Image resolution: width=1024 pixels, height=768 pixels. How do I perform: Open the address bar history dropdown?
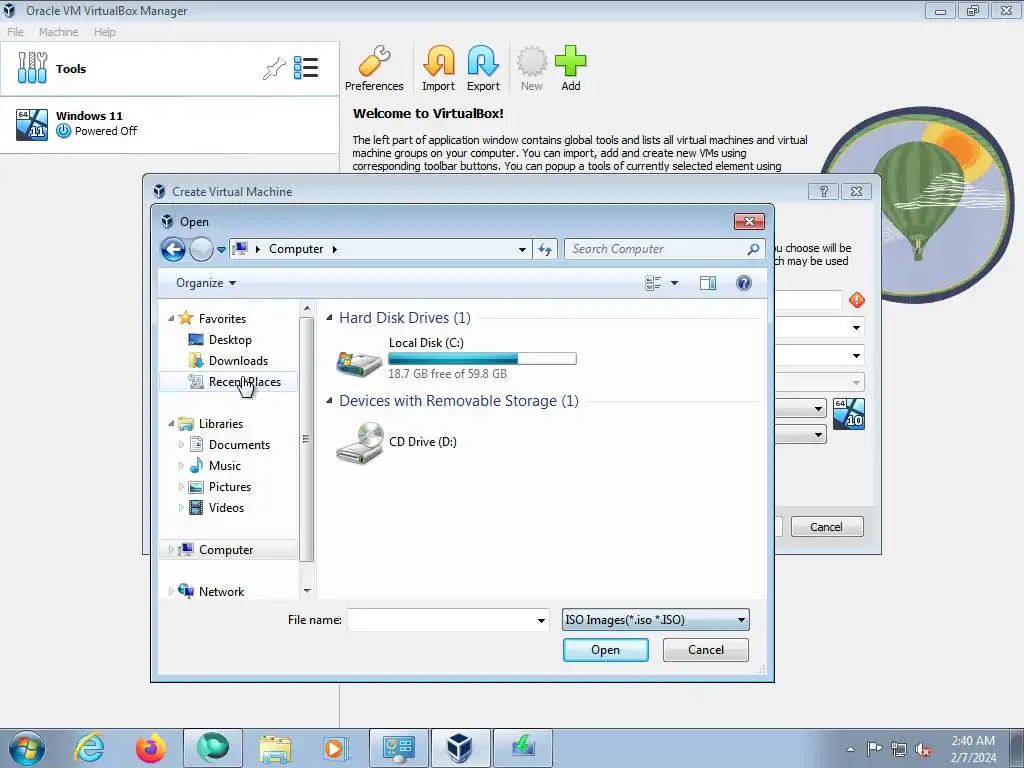(x=522, y=249)
